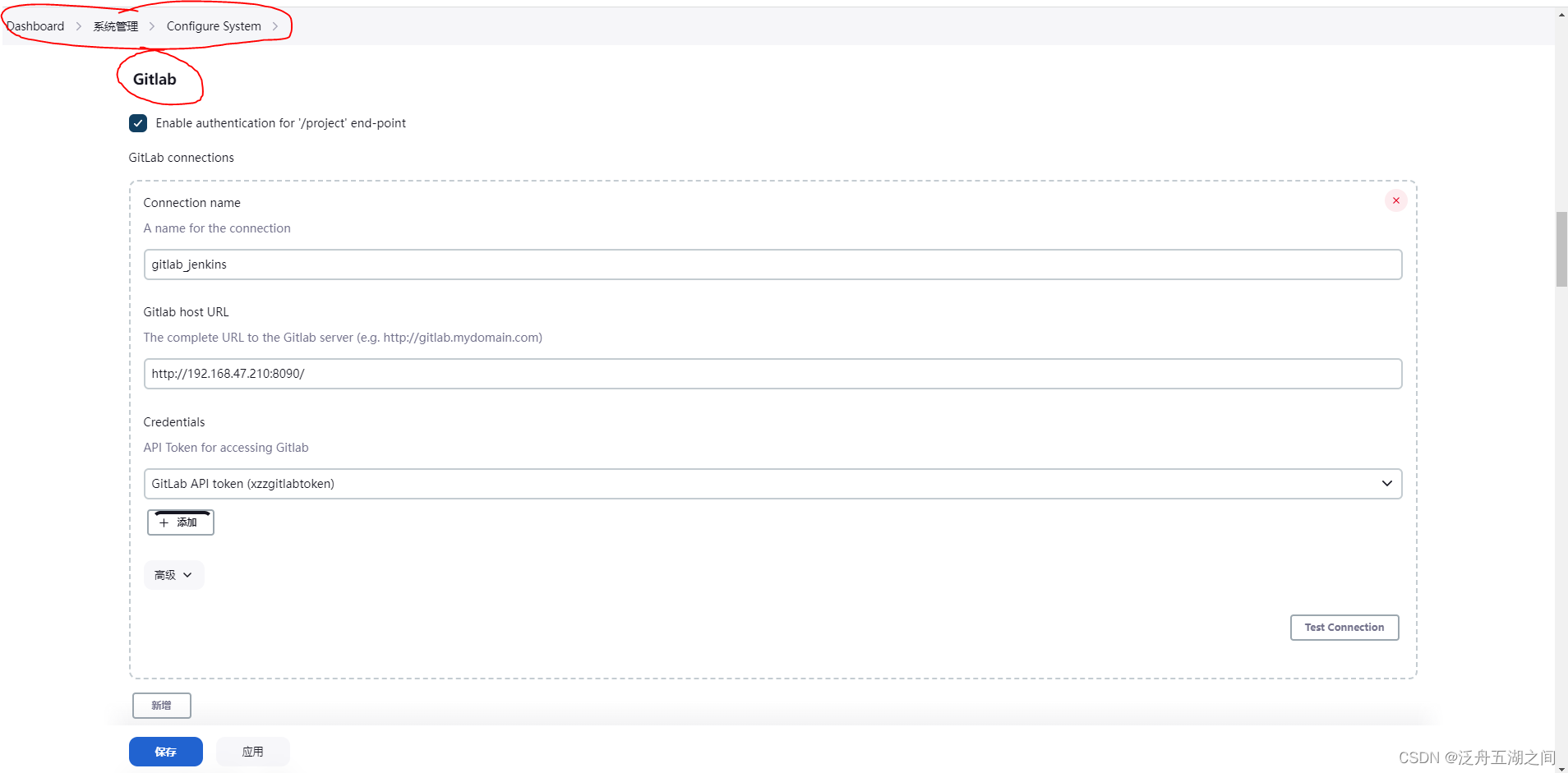The width and height of the screenshot is (1568, 773).
Task: Remove the GitLab connection with red X
Action: pos(1395,200)
